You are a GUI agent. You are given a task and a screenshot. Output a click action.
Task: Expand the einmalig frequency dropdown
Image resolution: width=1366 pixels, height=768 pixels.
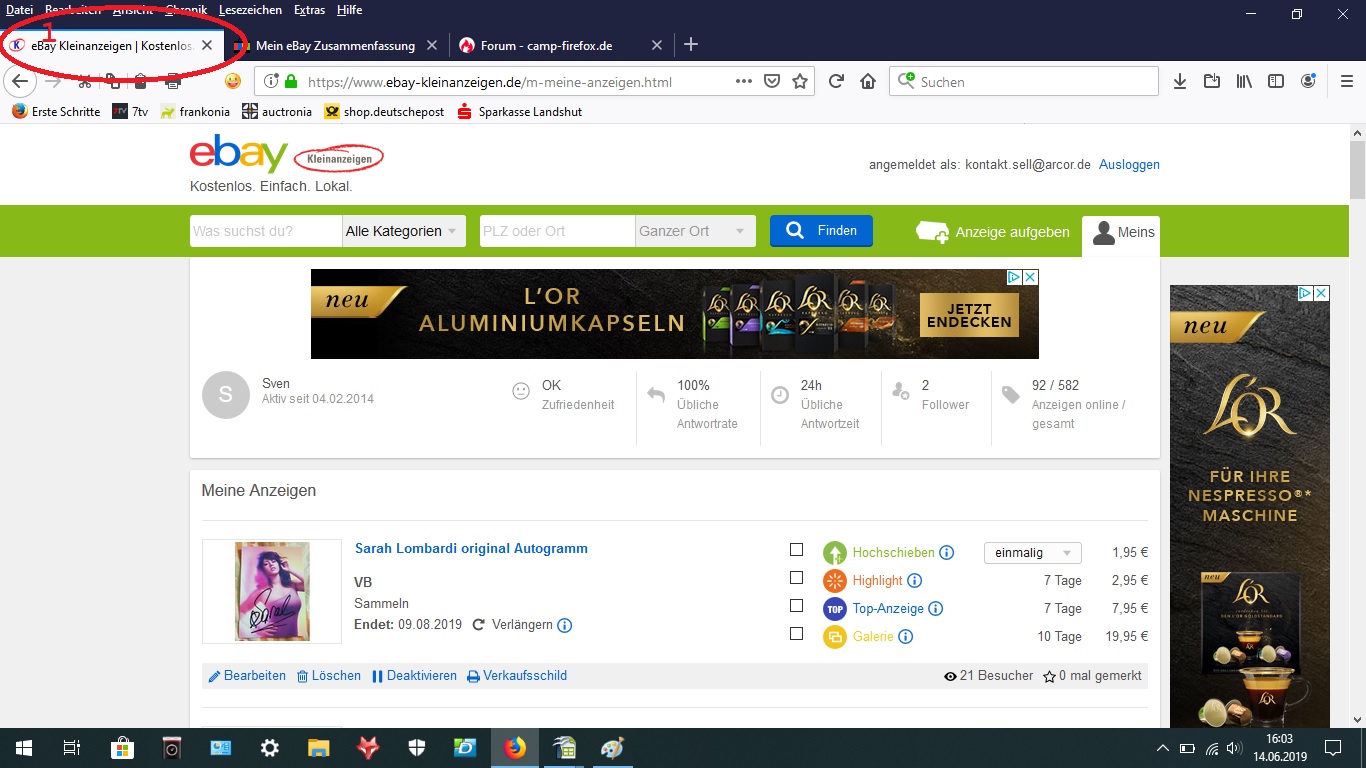(1033, 553)
